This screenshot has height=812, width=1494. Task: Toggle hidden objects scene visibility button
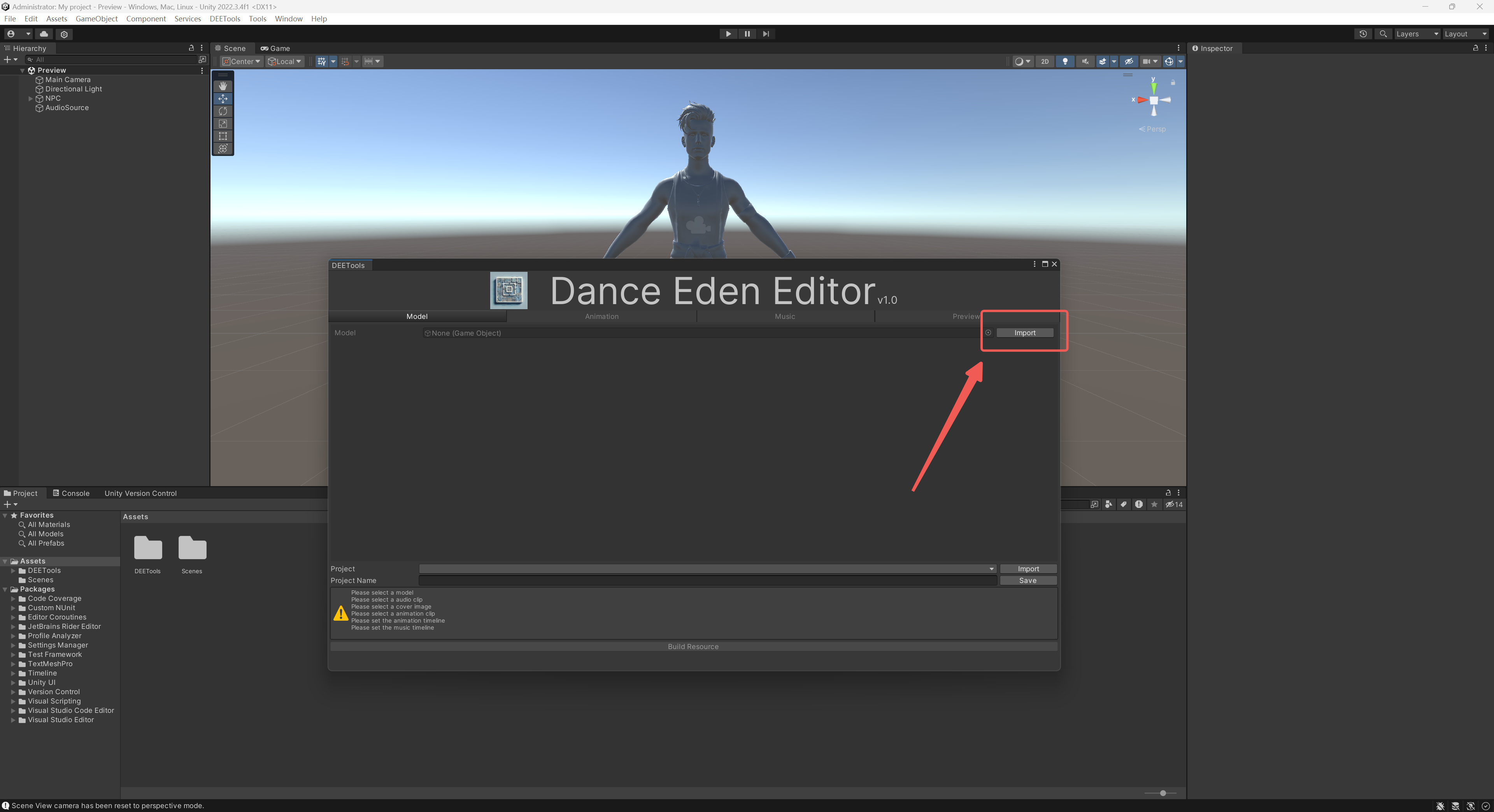click(x=1129, y=61)
